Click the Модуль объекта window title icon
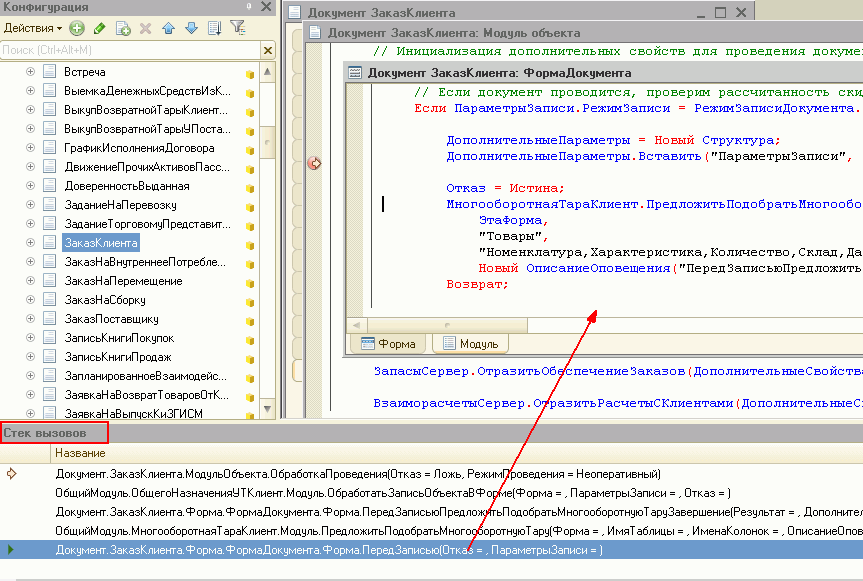 coord(315,32)
